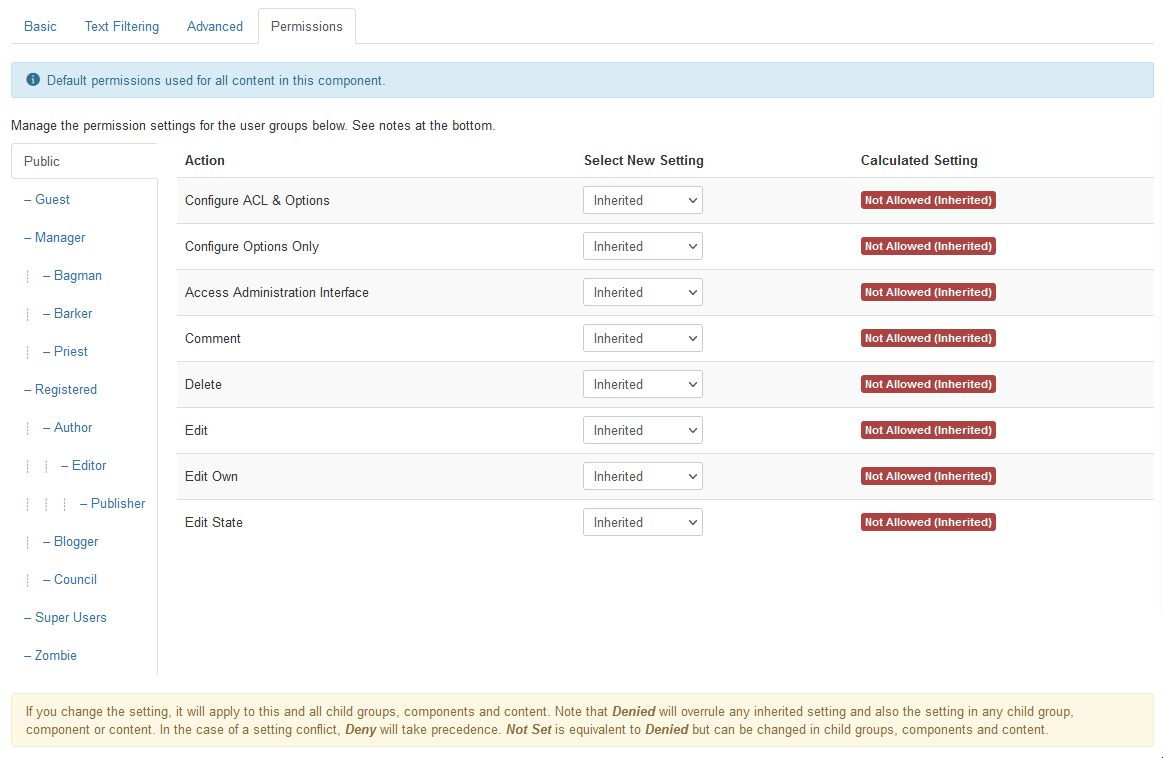1163x758 pixels.
Task: Open the Editor group permissions
Action: pyautogui.click(x=88, y=465)
